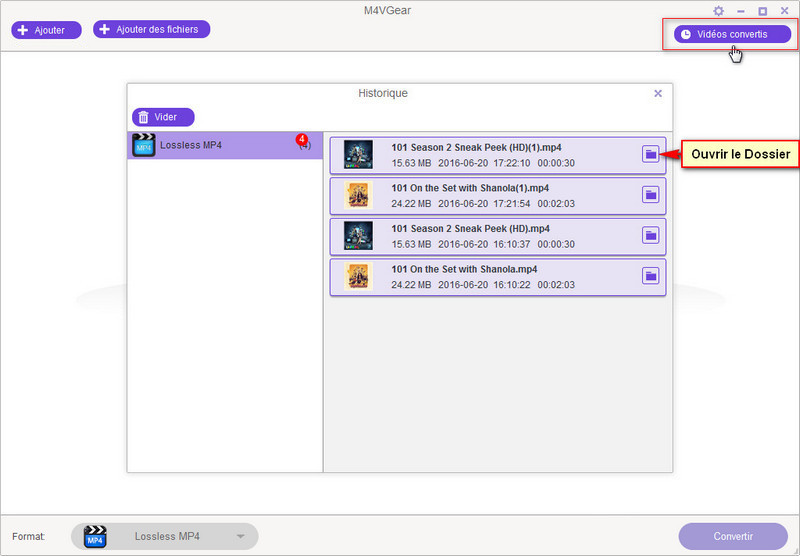This screenshot has height=556, width=800.
Task: Minimize the M4VGear window
Action: (741, 11)
